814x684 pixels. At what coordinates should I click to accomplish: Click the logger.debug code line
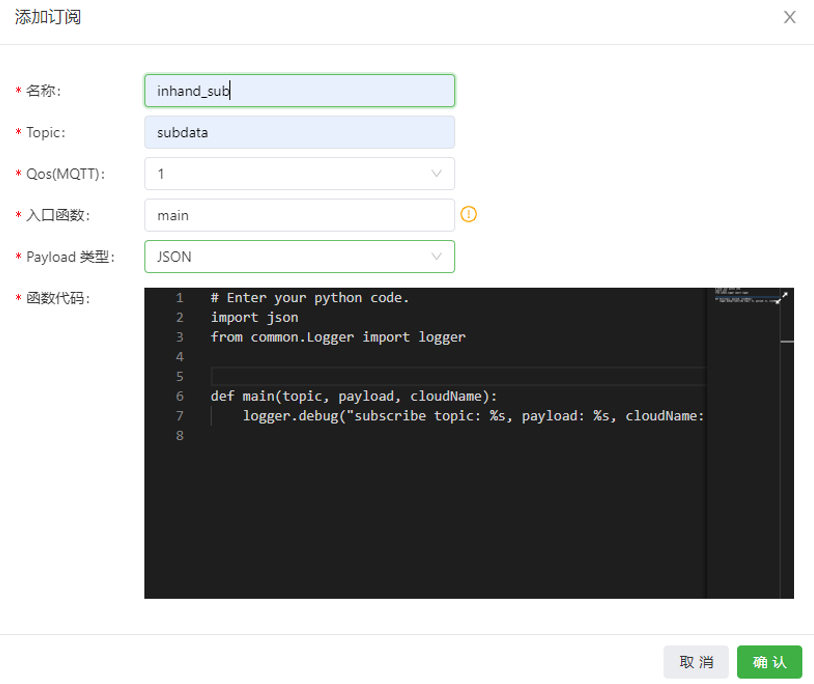(x=473, y=416)
